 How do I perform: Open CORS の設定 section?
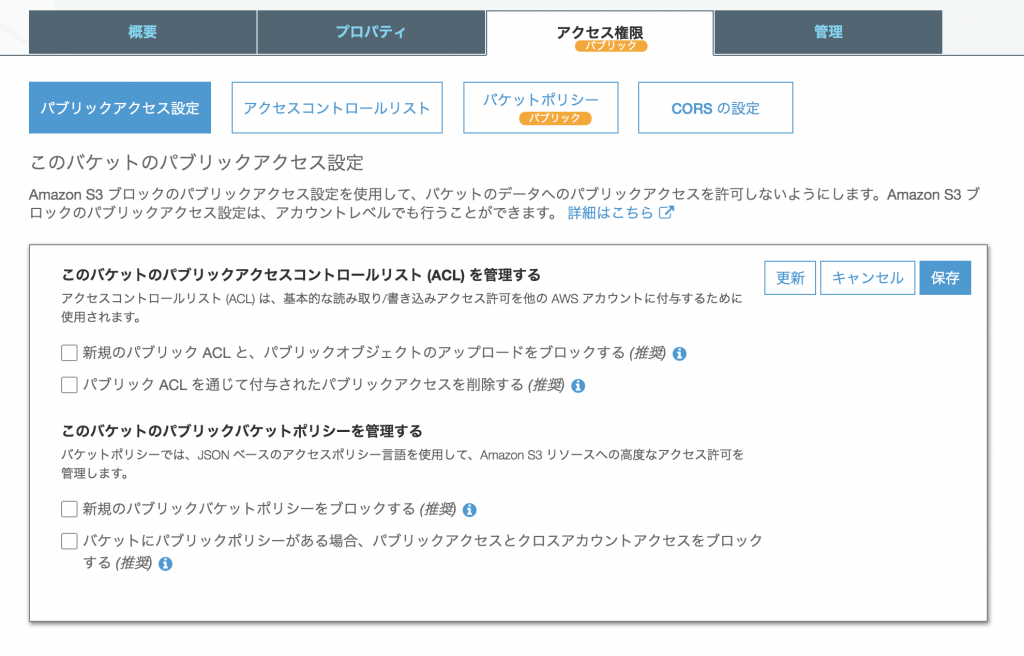(x=715, y=108)
